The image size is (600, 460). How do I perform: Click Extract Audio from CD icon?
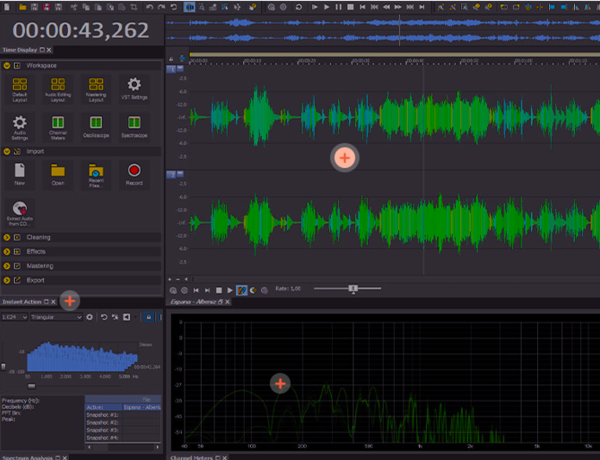(x=20, y=210)
